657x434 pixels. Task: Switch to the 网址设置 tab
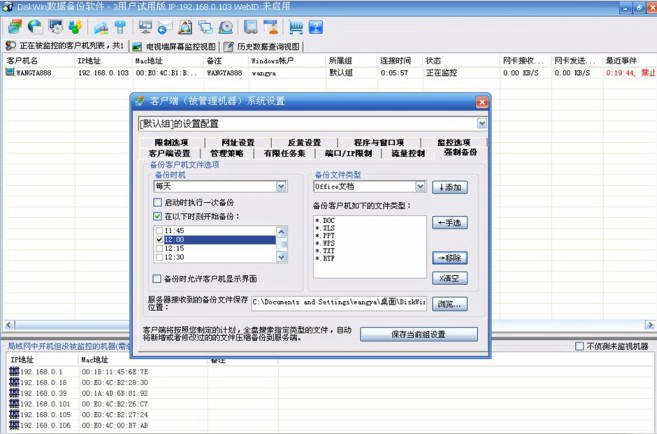238,142
